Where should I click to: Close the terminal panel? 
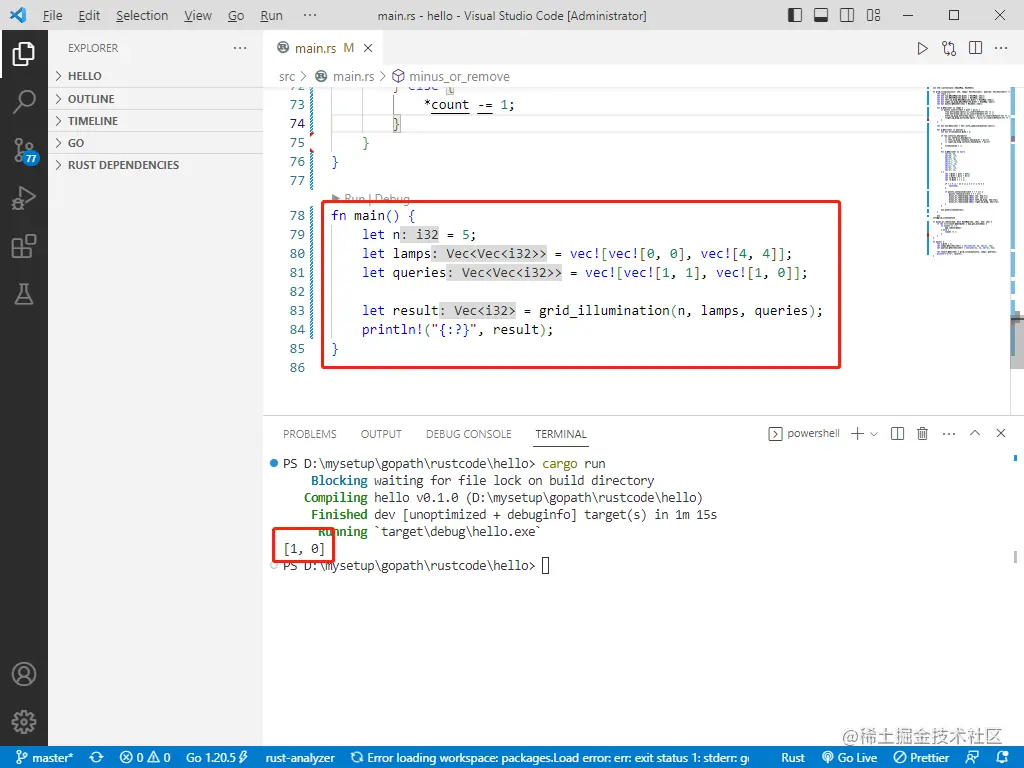[1000, 433]
